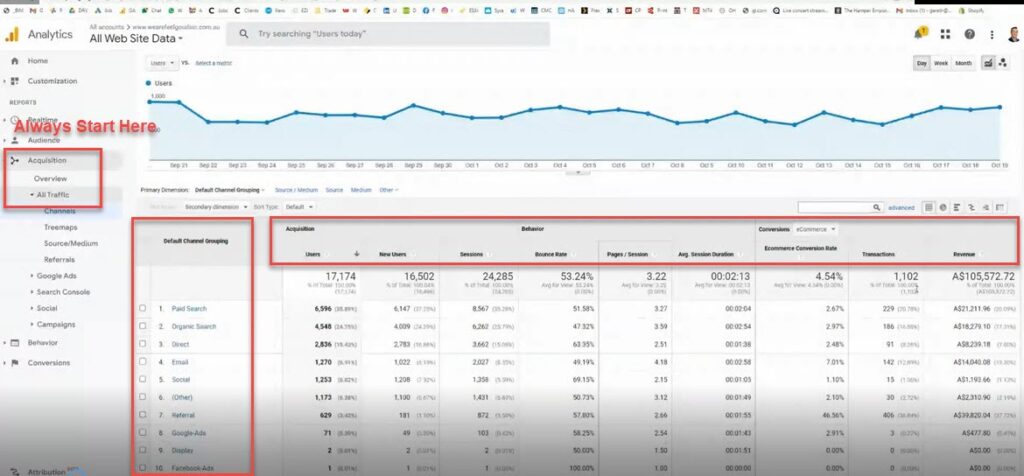Switch table to Performance bar view icon
The height and width of the screenshot is (476, 1024).
tap(957, 207)
